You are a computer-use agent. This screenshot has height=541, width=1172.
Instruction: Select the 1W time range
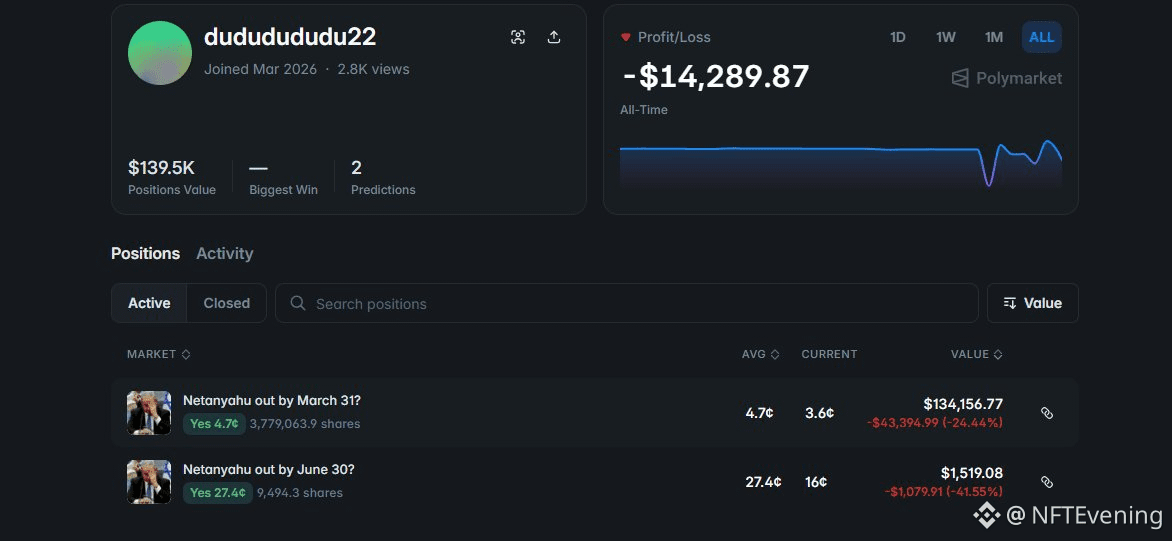coord(946,37)
